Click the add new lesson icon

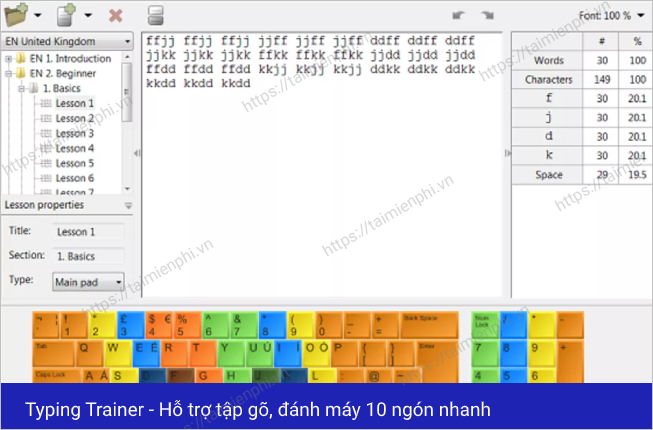pos(66,15)
